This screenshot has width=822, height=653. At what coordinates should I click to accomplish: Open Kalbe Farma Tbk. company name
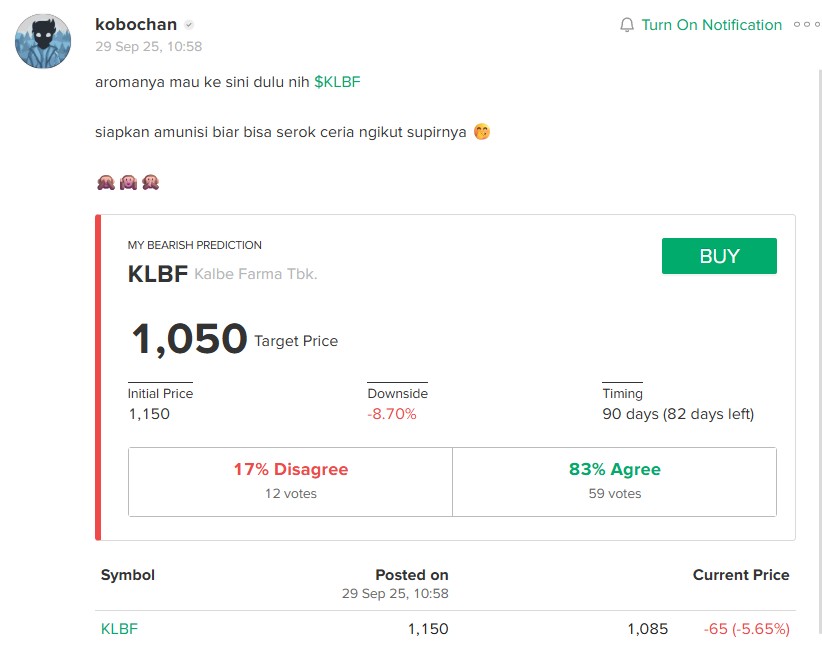click(x=256, y=274)
